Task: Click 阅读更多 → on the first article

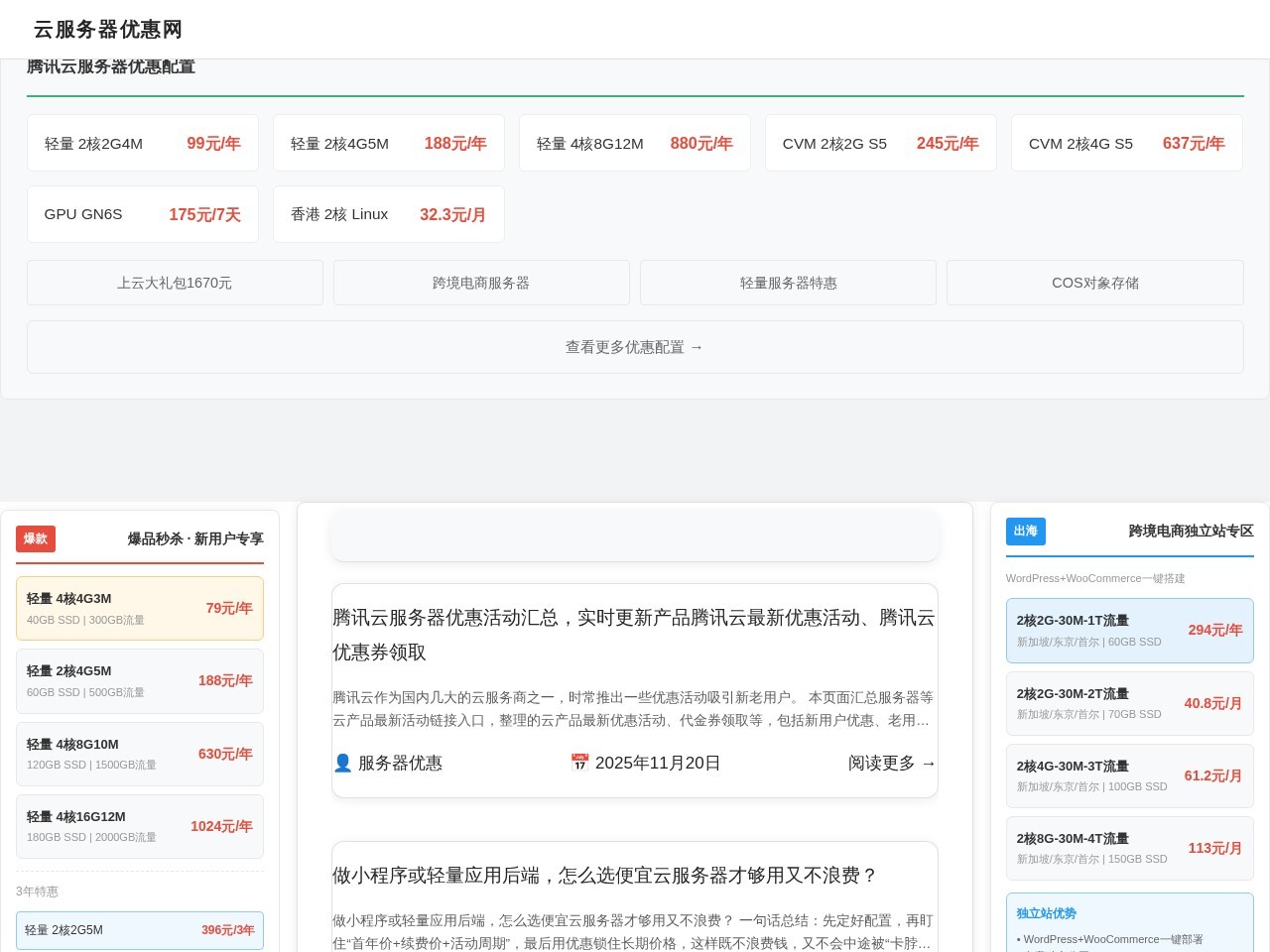Action: (892, 763)
